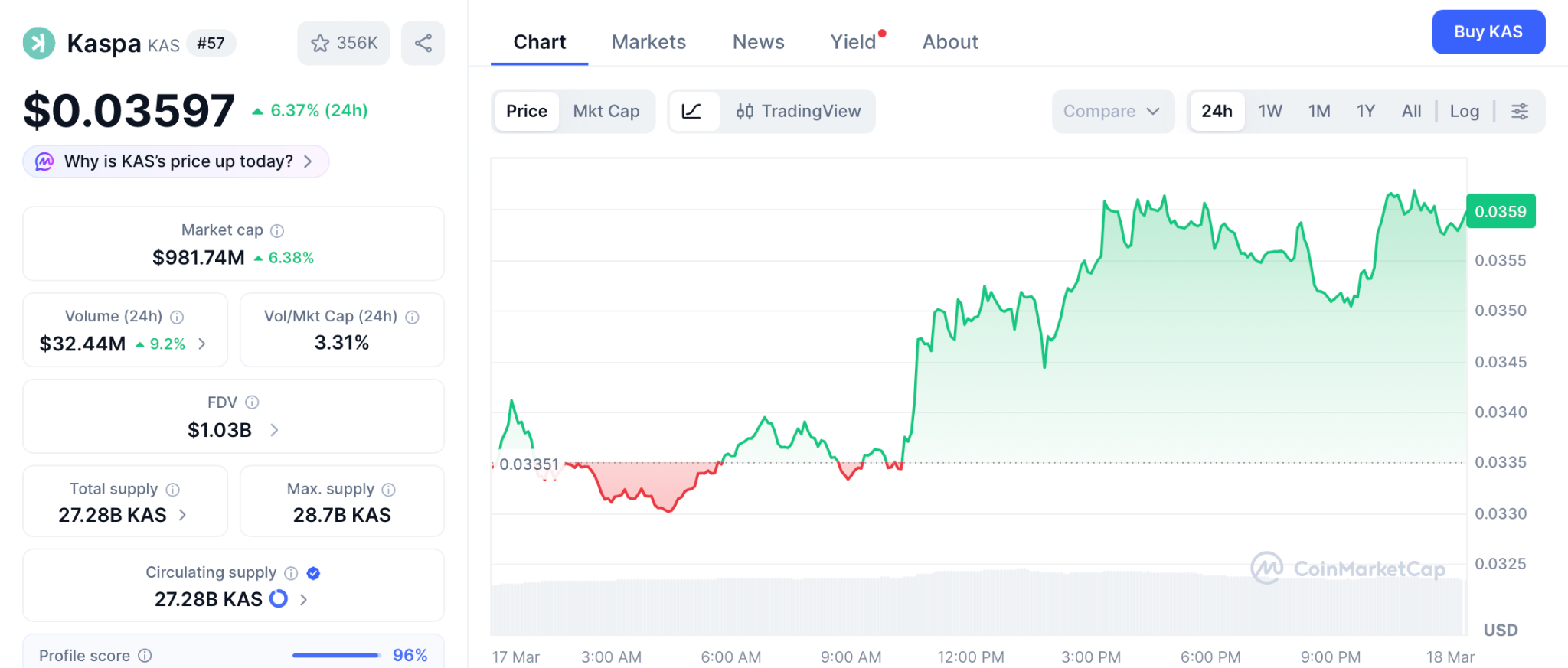Expand the Volume (24h) details chevron

(202, 344)
